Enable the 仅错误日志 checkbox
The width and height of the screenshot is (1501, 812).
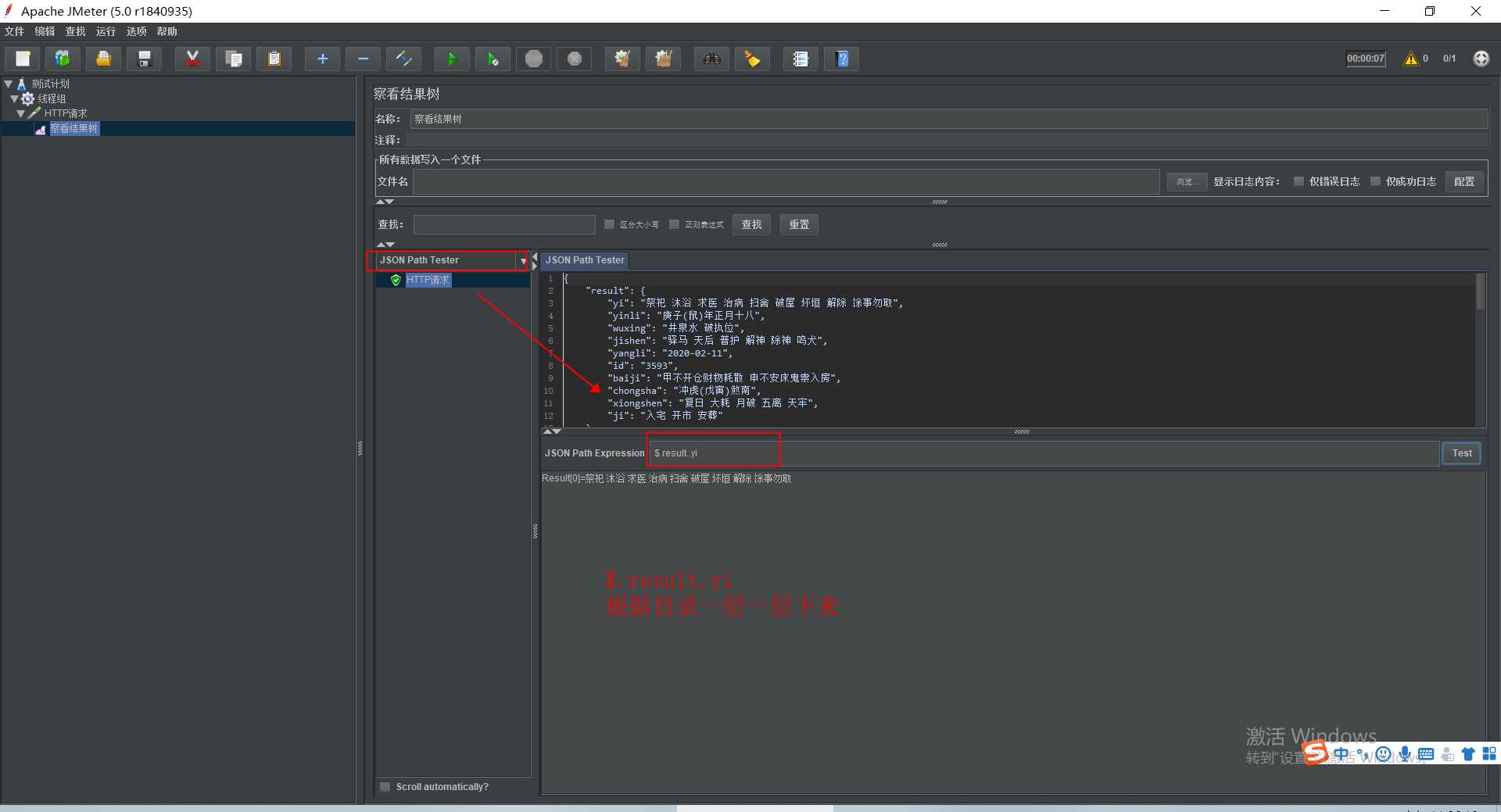[x=1299, y=181]
